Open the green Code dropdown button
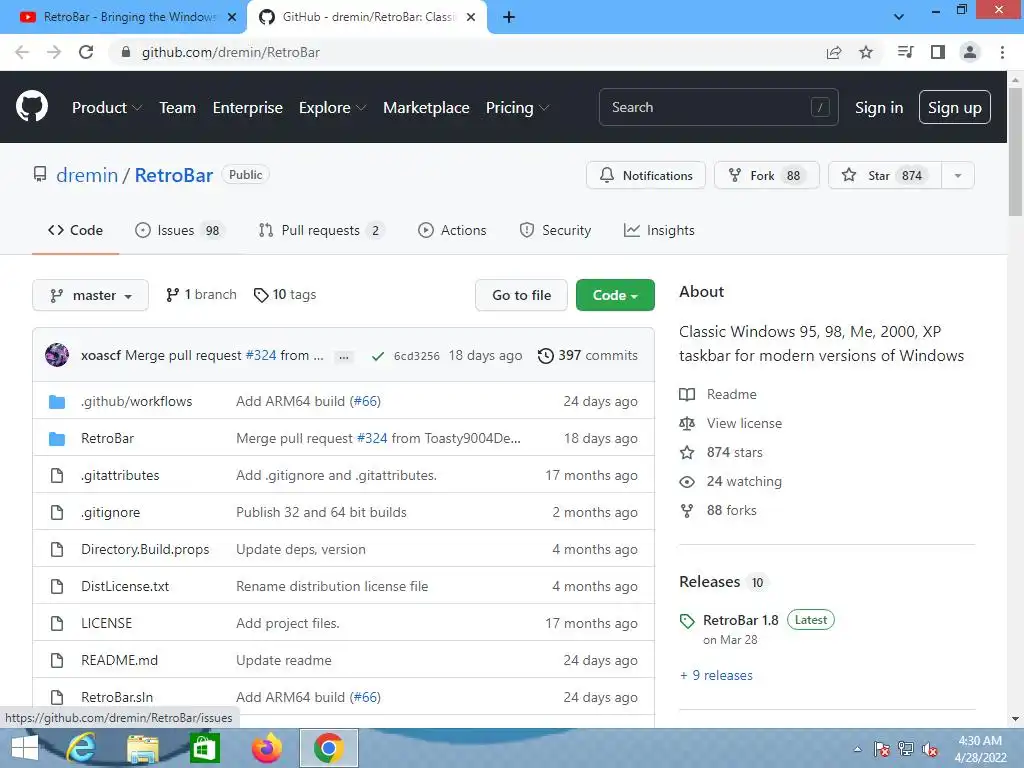Image resolution: width=1024 pixels, height=768 pixels. (615, 295)
